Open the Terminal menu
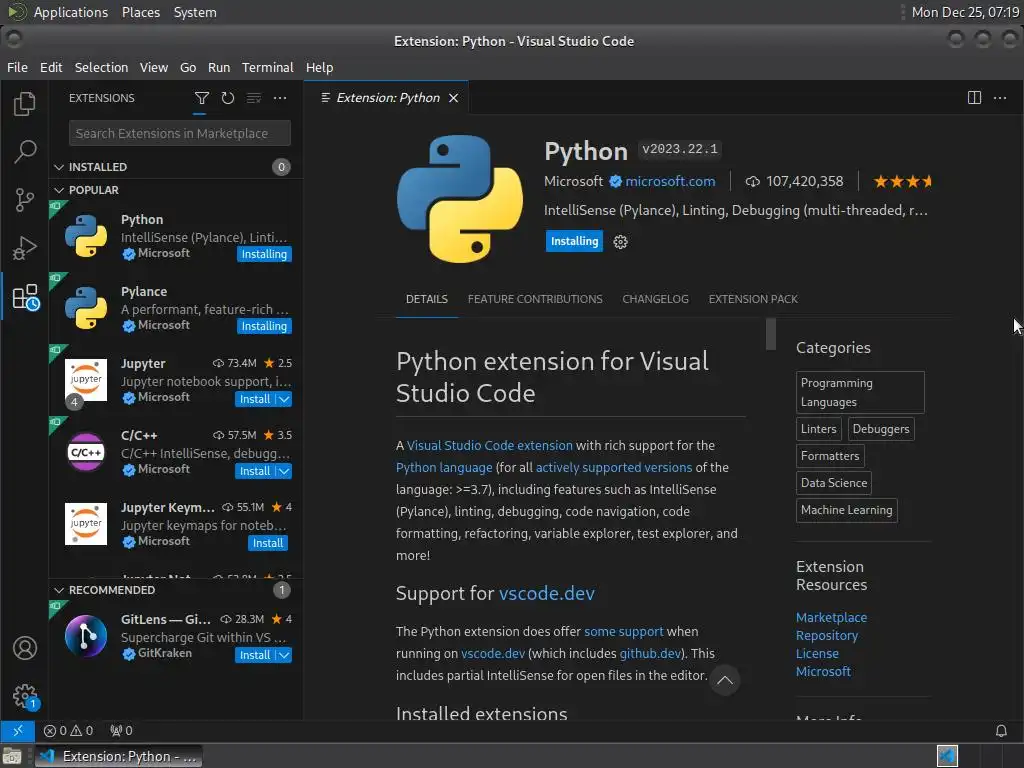 click(x=268, y=67)
